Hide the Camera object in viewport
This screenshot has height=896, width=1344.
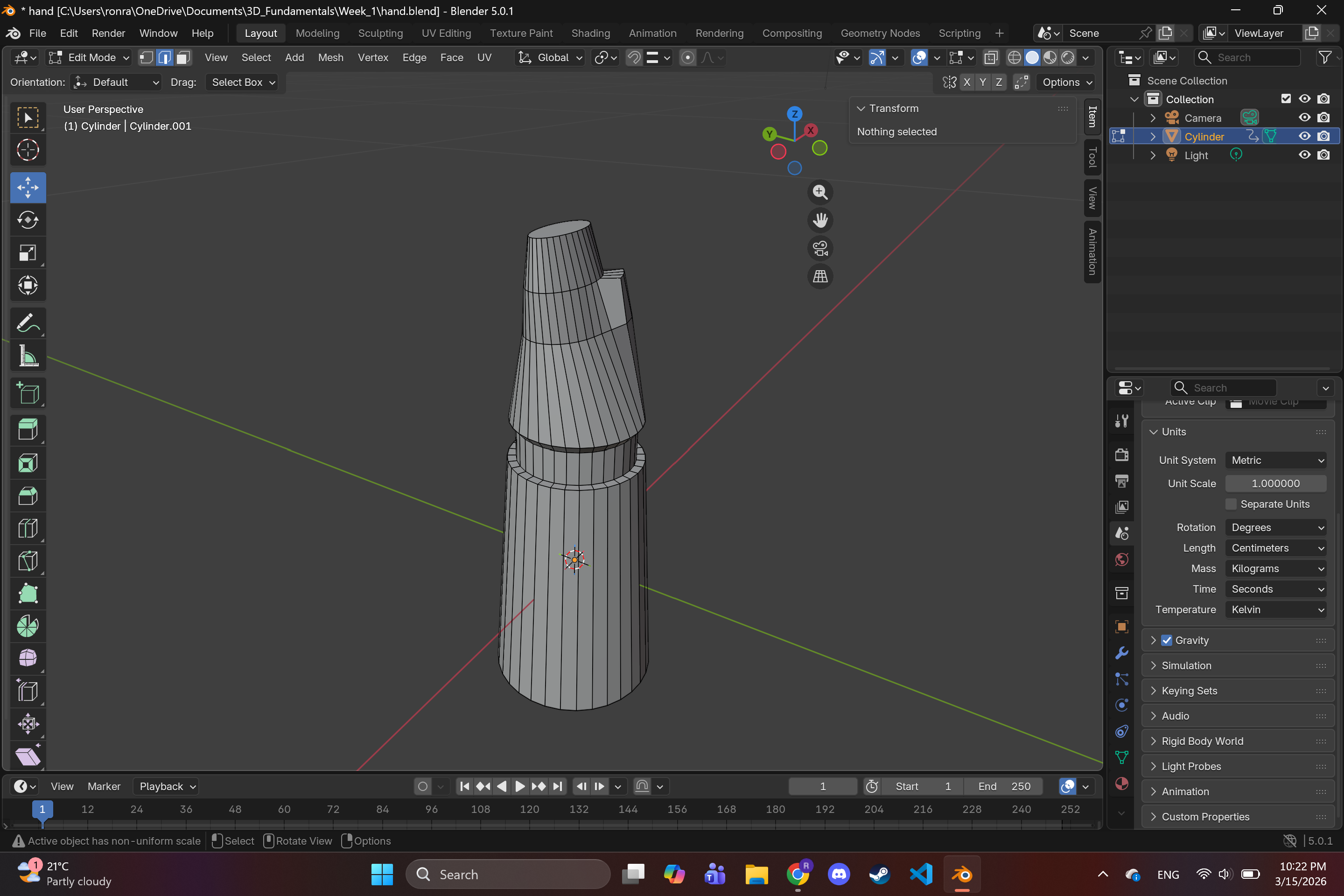point(1305,118)
